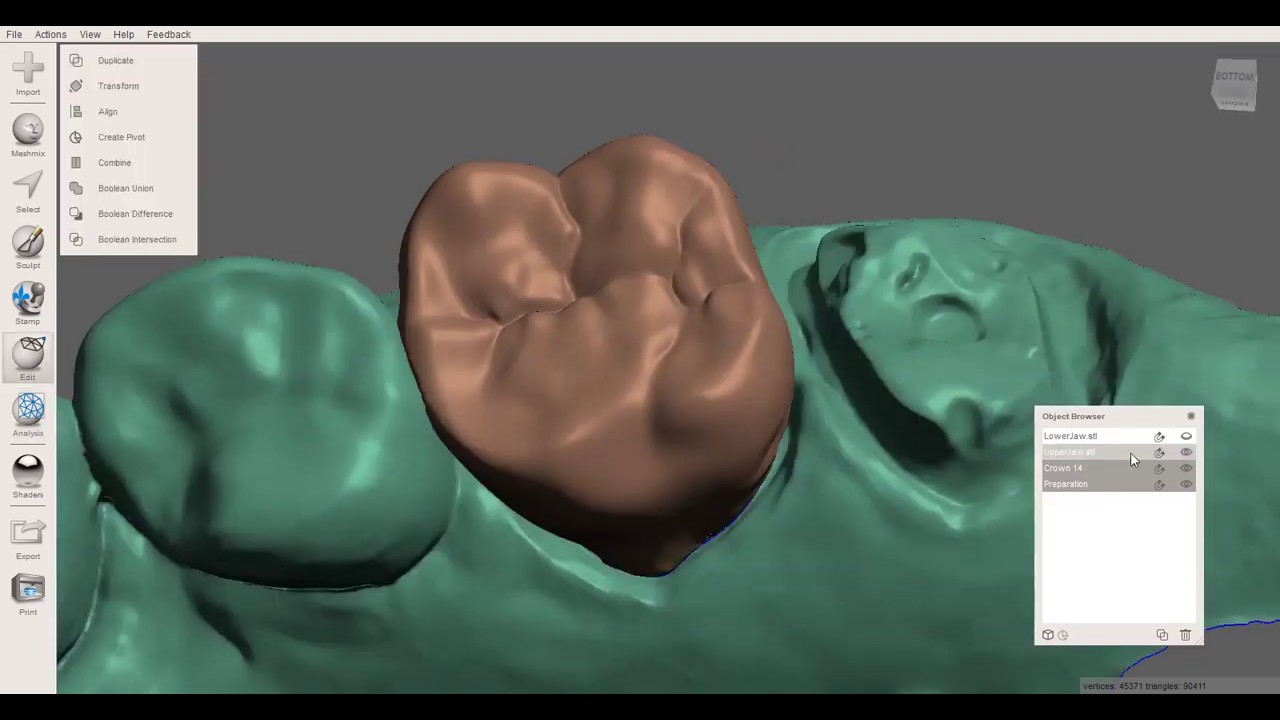The image size is (1280, 720).
Task: Open the Actions menu
Action: 51,34
